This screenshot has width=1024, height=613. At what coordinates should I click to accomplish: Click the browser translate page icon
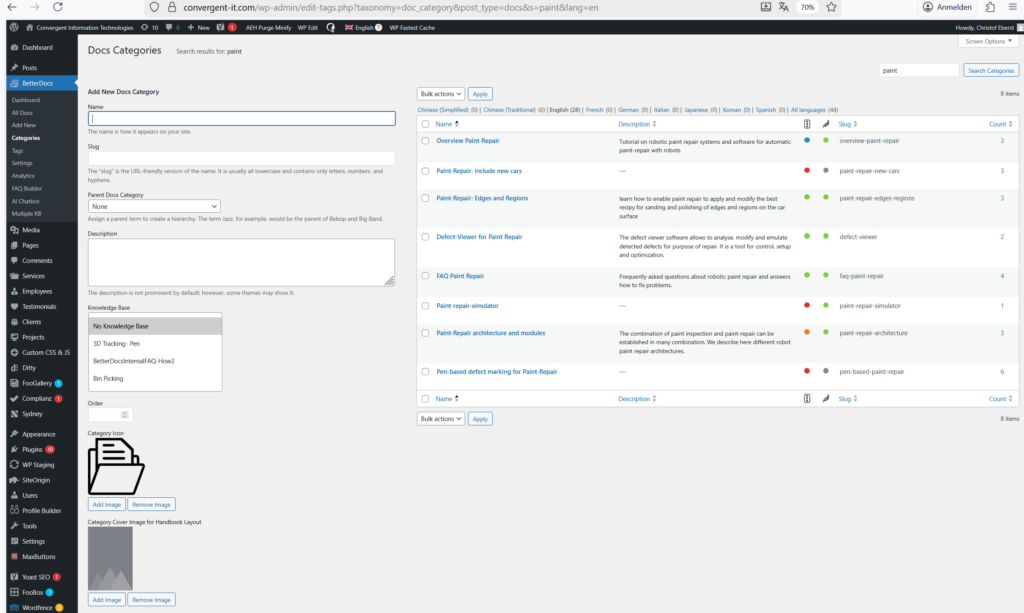(x=784, y=7)
